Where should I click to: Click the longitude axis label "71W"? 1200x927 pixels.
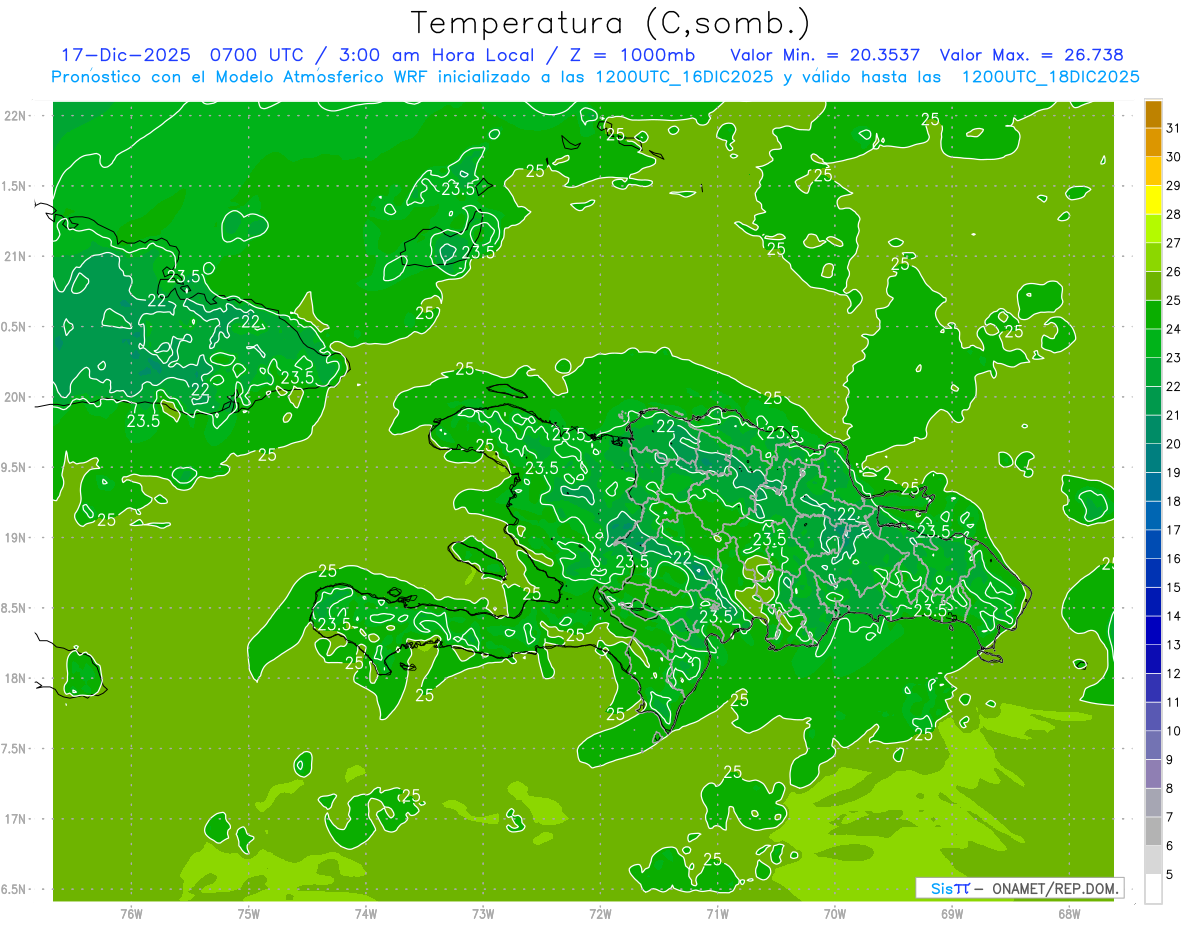click(x=717, y=913)
